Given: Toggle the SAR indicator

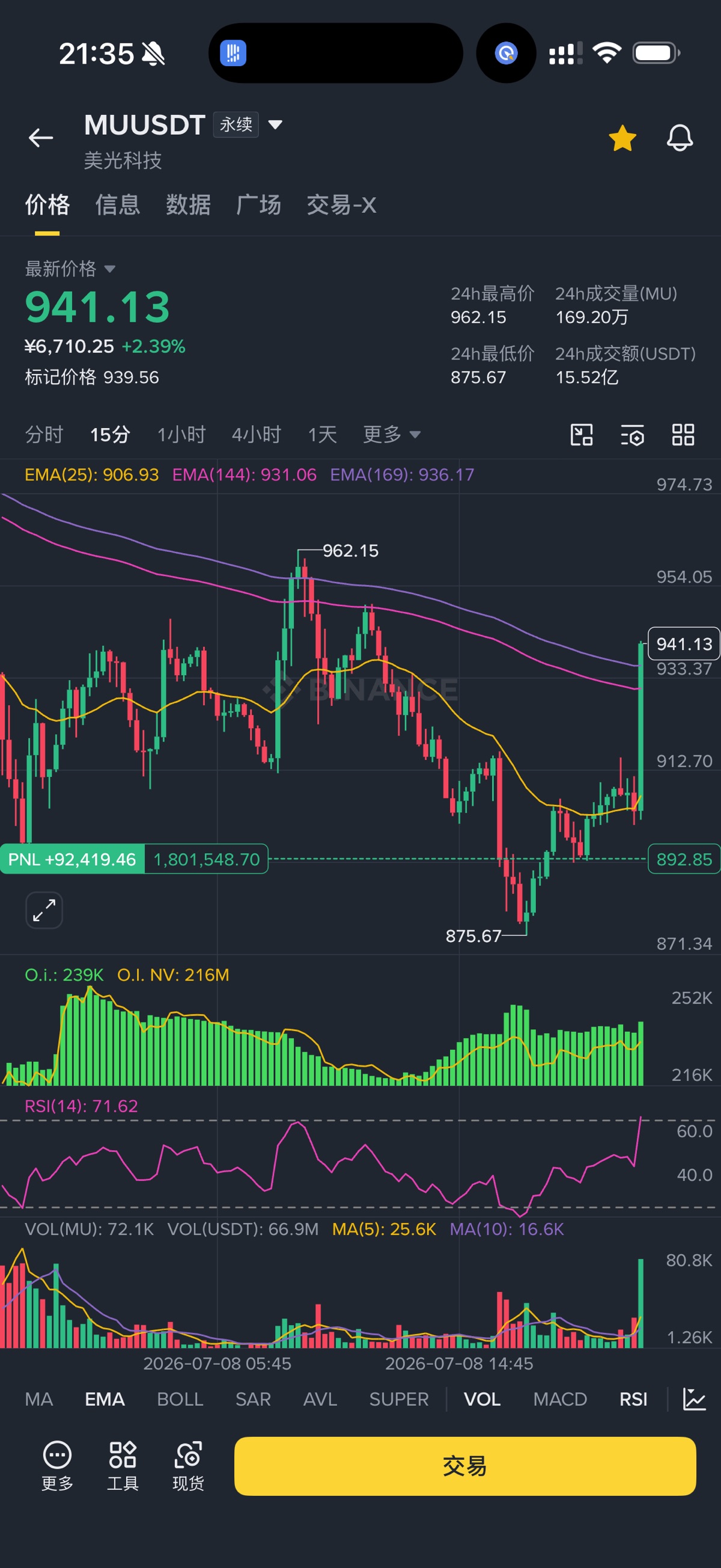Looking at the screenshot, I should (x=253, y=1399).
